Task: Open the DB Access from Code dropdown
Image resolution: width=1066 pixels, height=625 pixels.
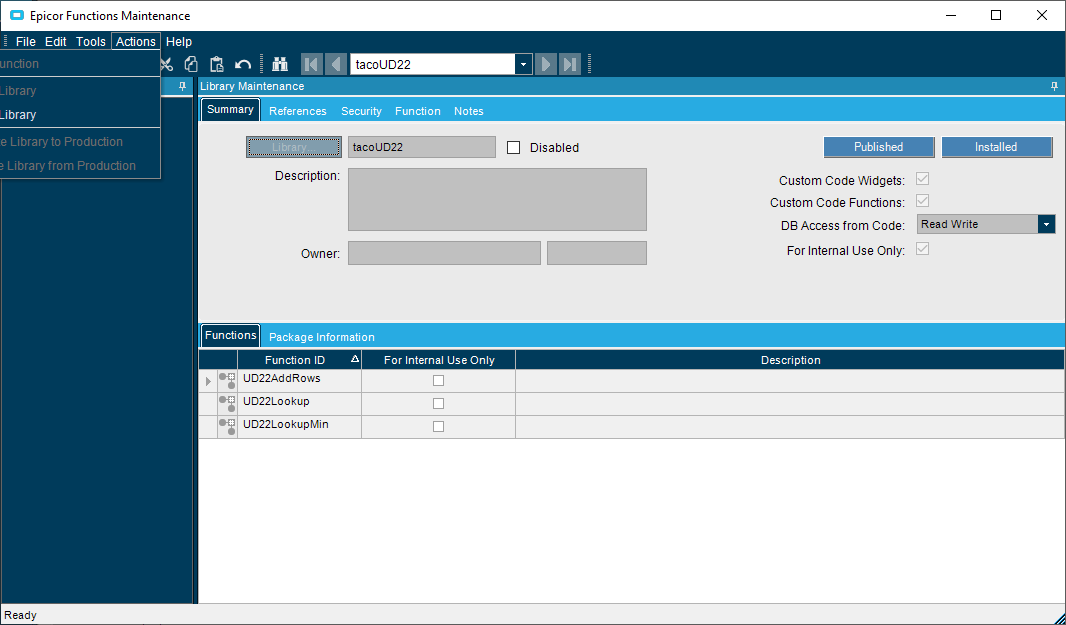Action: [1046, 224]
